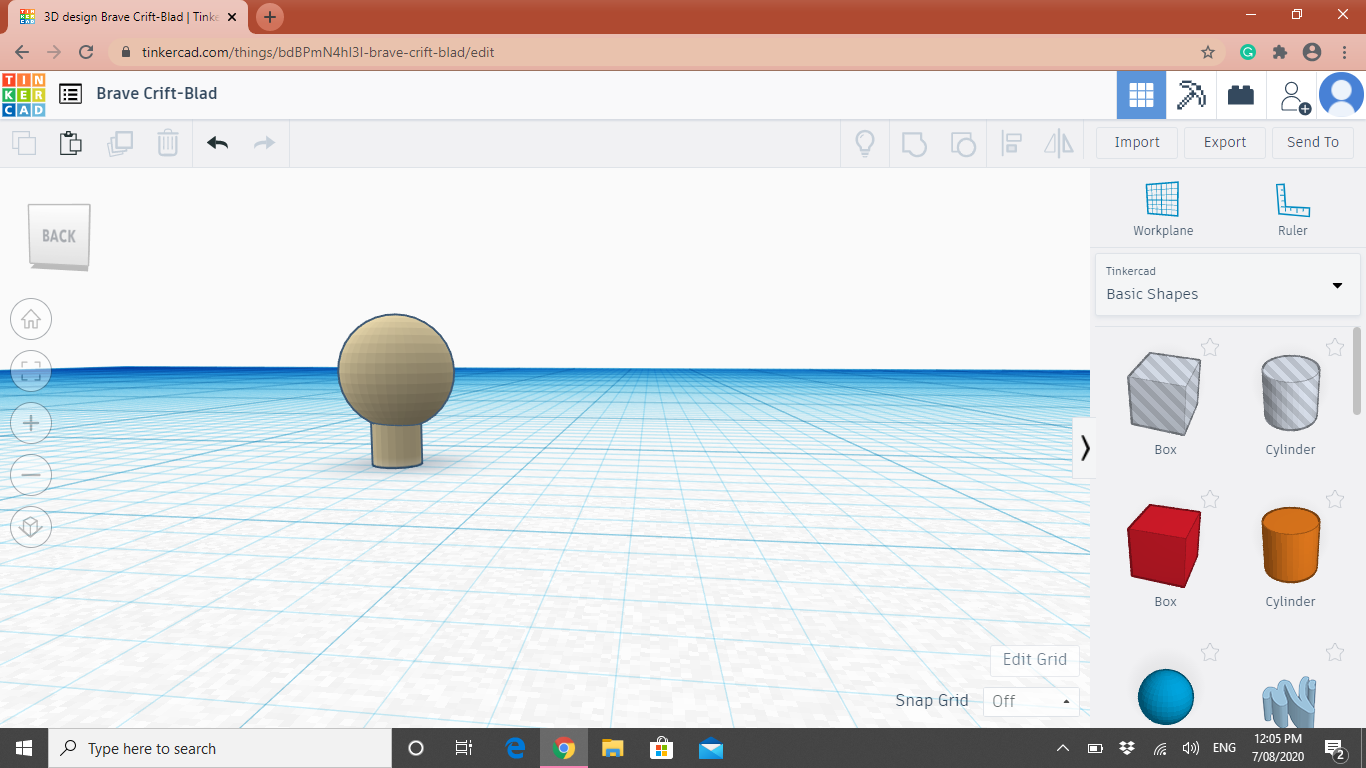Screen dimensions: 1366x768
Task: Open a new browser tab
Action: pyautogui.click(x=270, y=17)
